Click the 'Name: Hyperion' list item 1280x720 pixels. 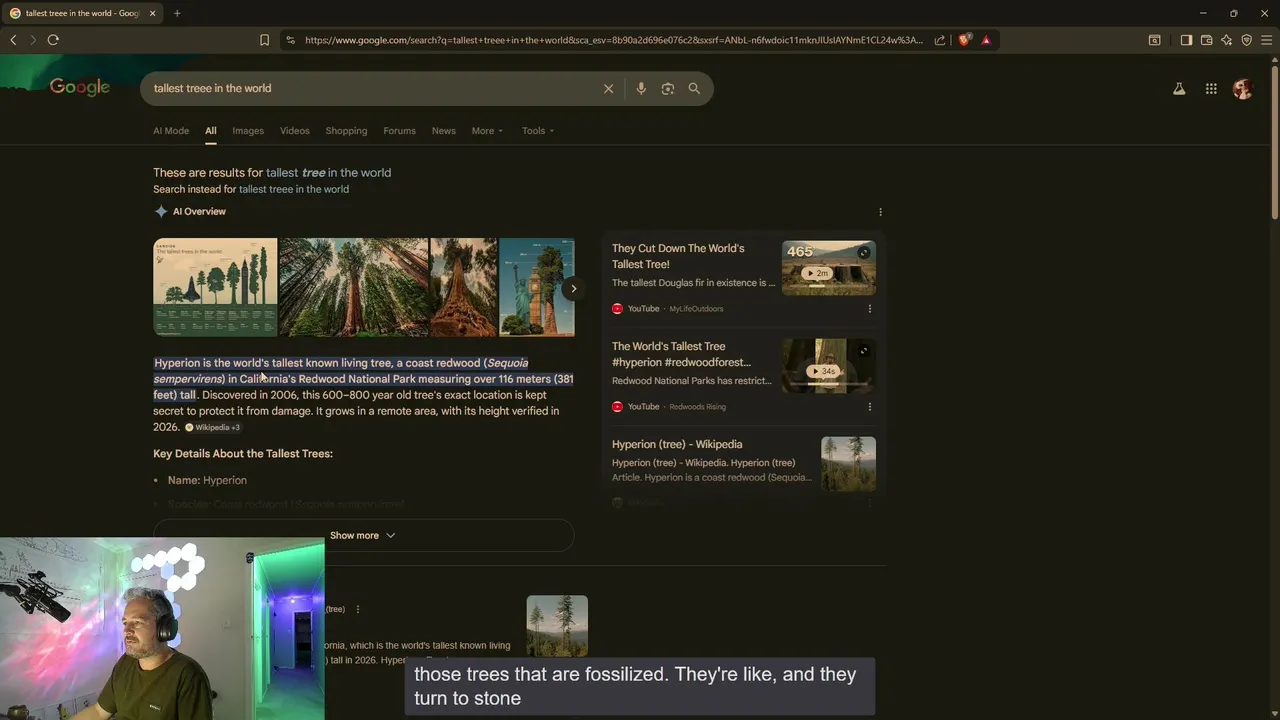[x=207, y=480]
